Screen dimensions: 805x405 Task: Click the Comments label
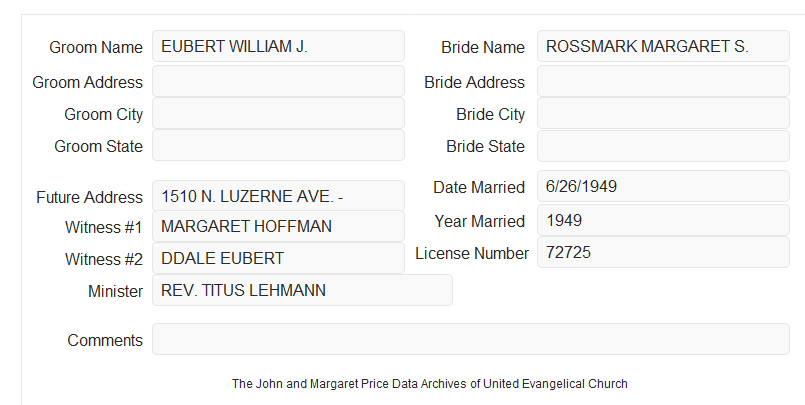(105, 340)
